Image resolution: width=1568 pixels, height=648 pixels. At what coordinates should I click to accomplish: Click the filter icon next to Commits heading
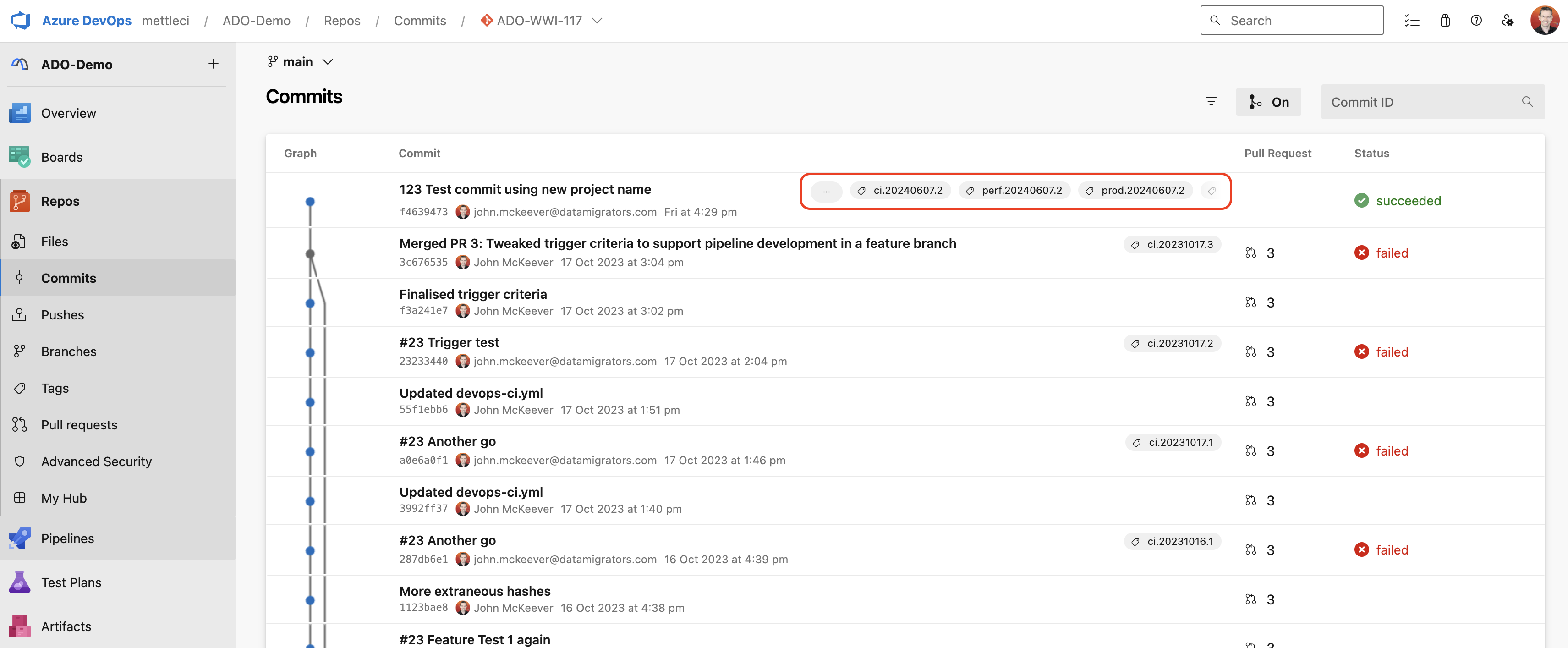point(1211,102)
